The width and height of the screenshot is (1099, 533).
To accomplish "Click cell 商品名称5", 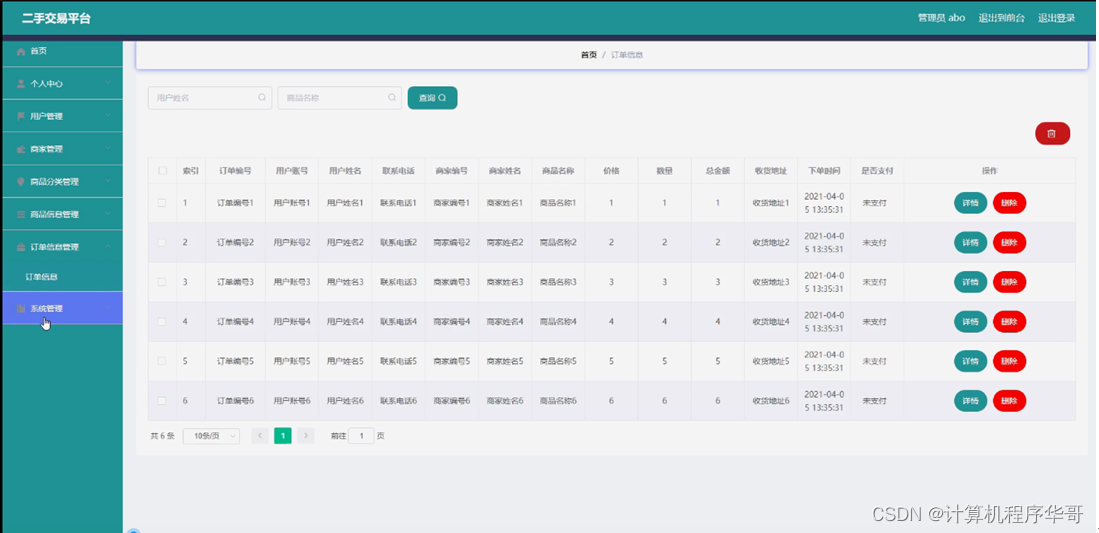I will pos(558,361).
